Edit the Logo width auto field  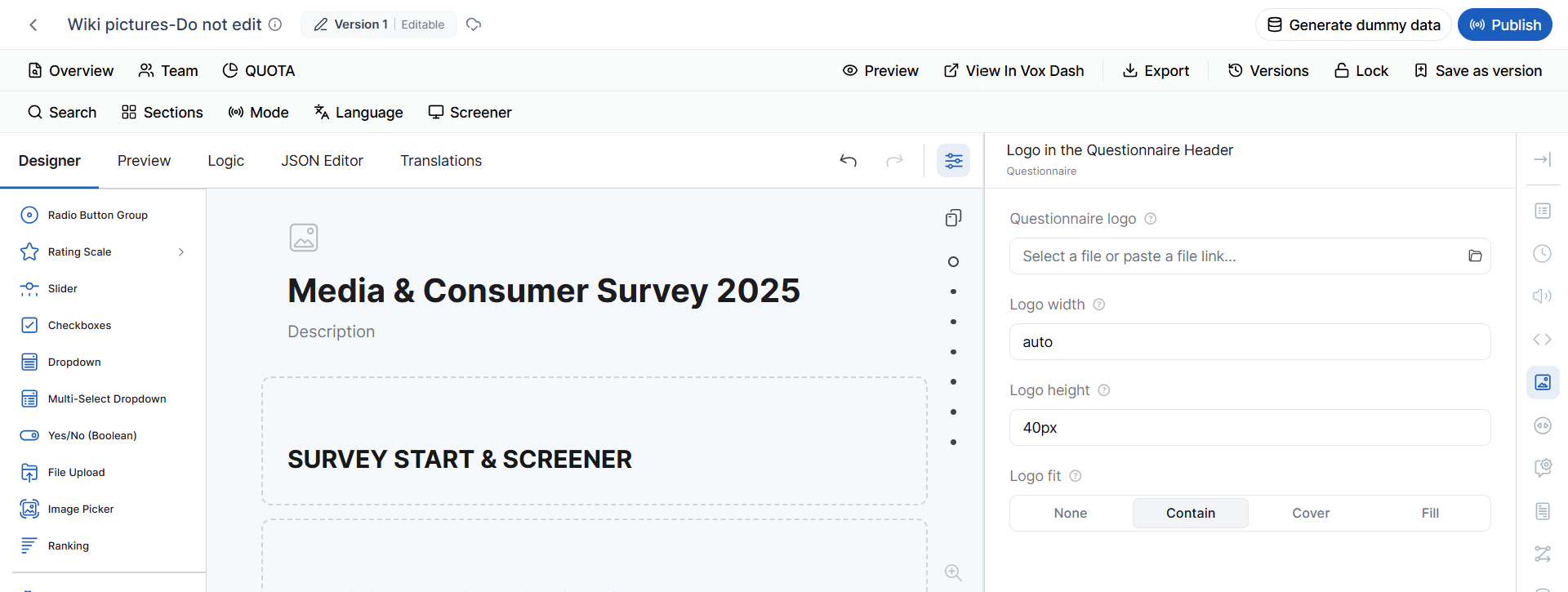[x=1250, y=342]
